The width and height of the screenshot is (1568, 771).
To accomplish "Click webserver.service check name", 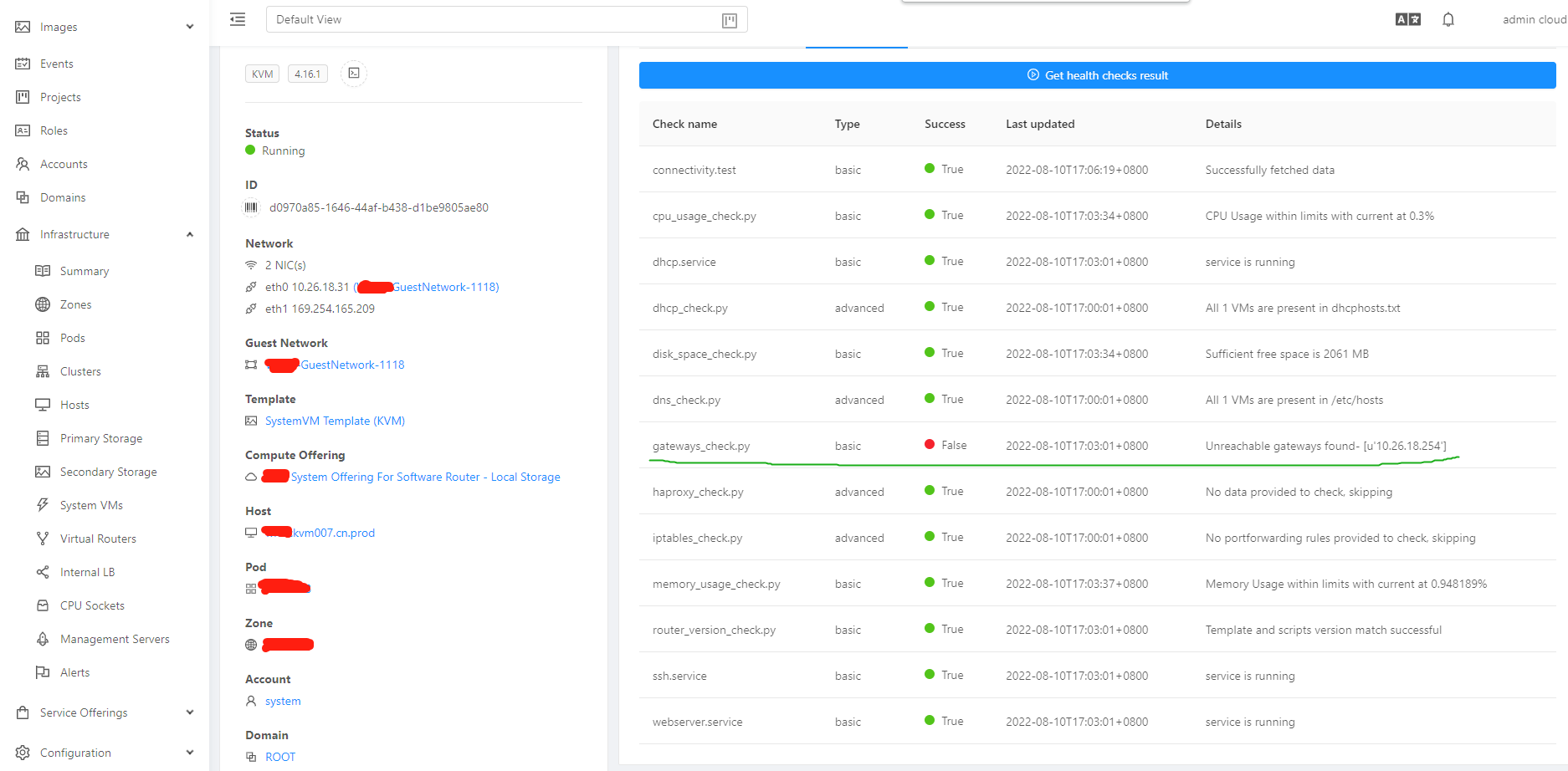I will point(697,722).
